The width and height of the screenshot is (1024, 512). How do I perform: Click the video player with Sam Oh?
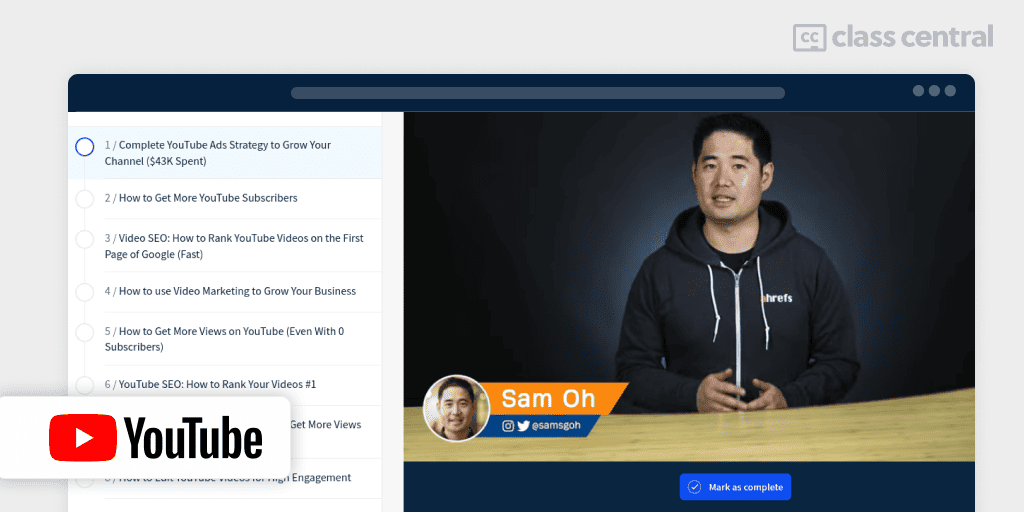click(689, 287)
